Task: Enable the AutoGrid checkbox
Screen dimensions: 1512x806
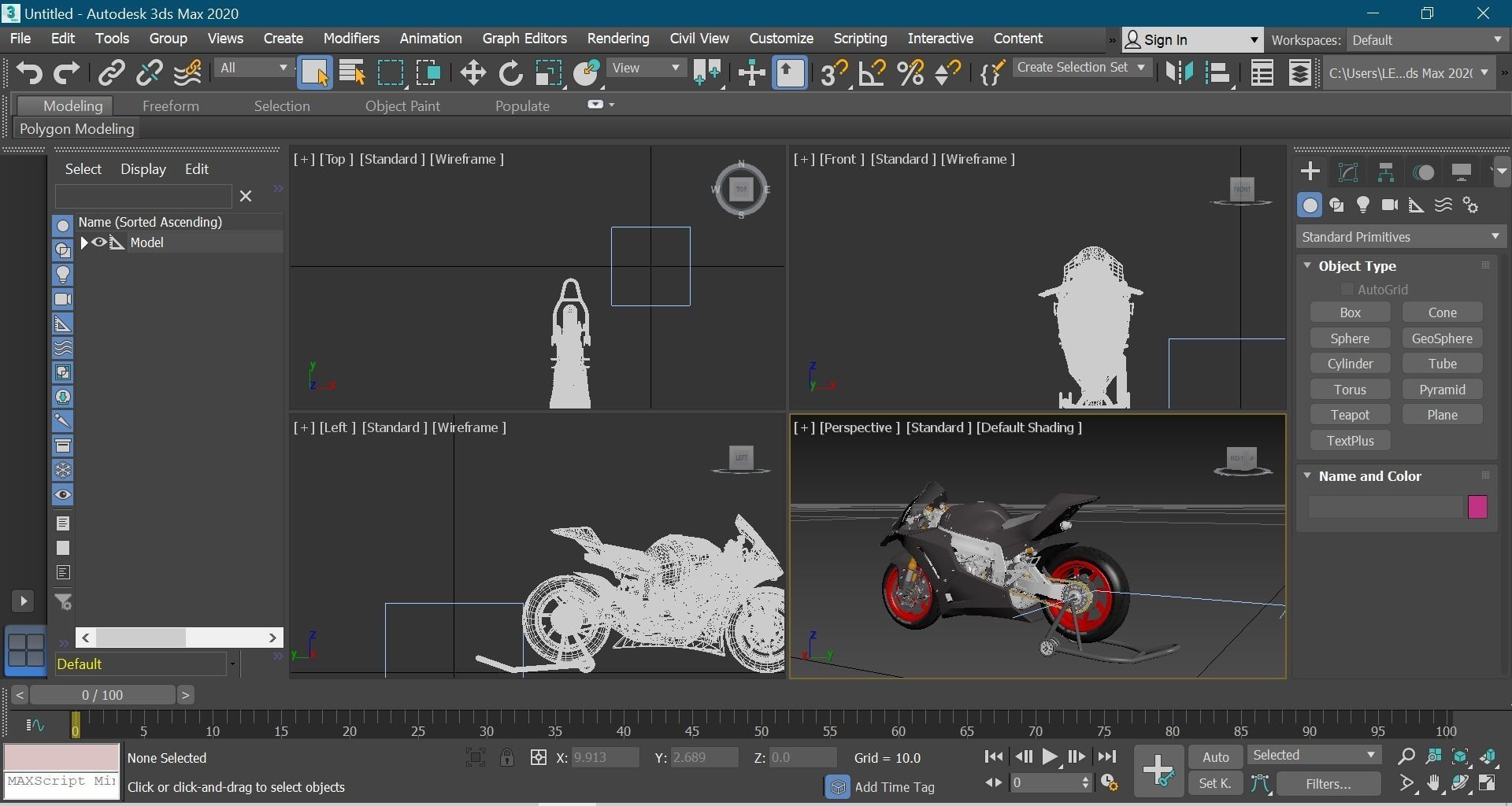Action: (x=1347, y=290)
